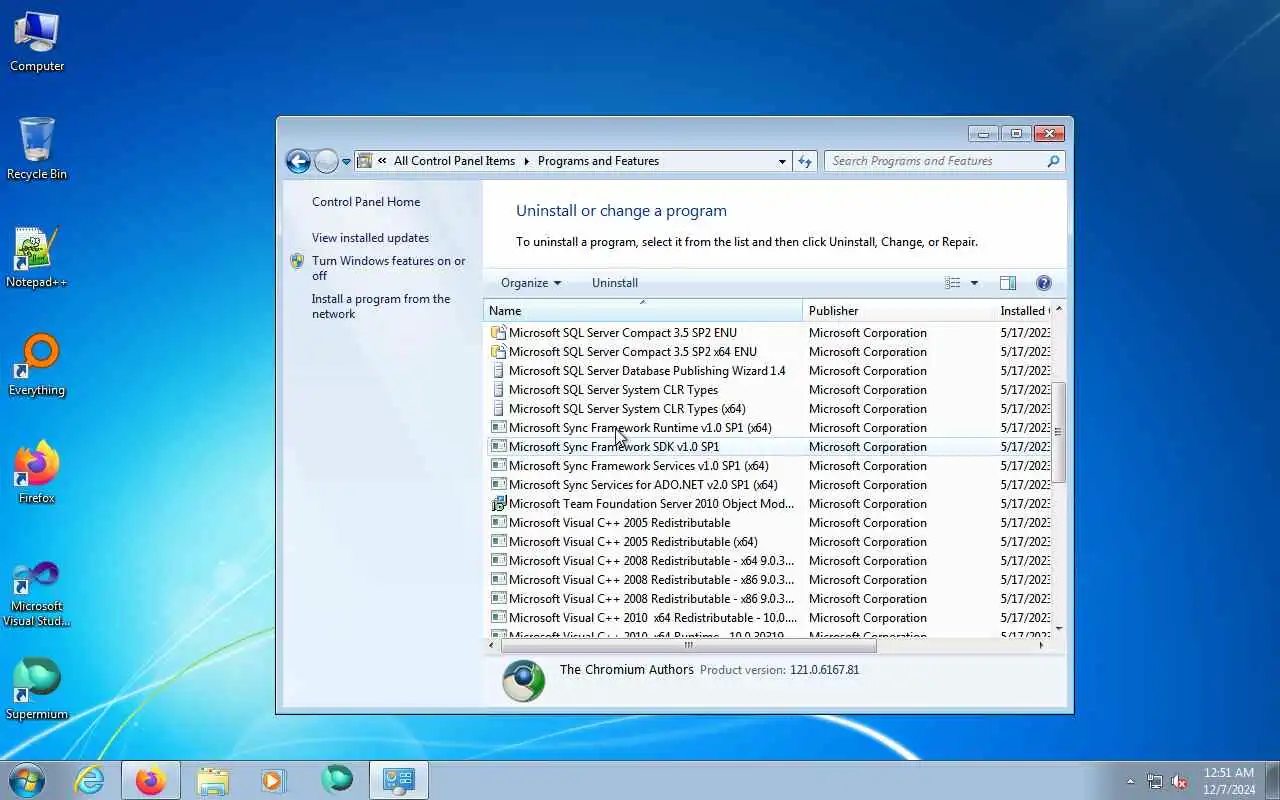Screen dimensions: 1280x800
Task: Click the search magnifier icon
Action: (1053, 161)
